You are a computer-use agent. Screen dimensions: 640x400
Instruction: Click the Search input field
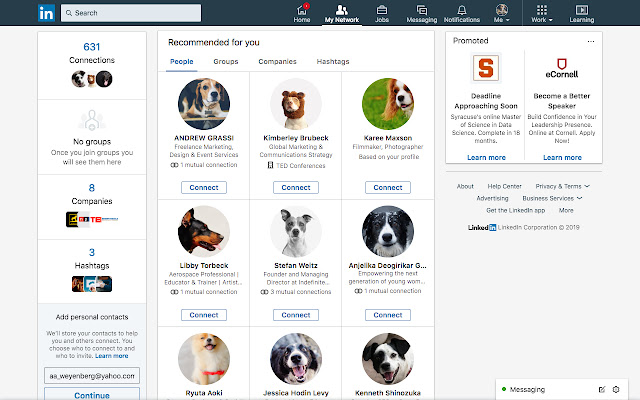[x=130, y=13]
